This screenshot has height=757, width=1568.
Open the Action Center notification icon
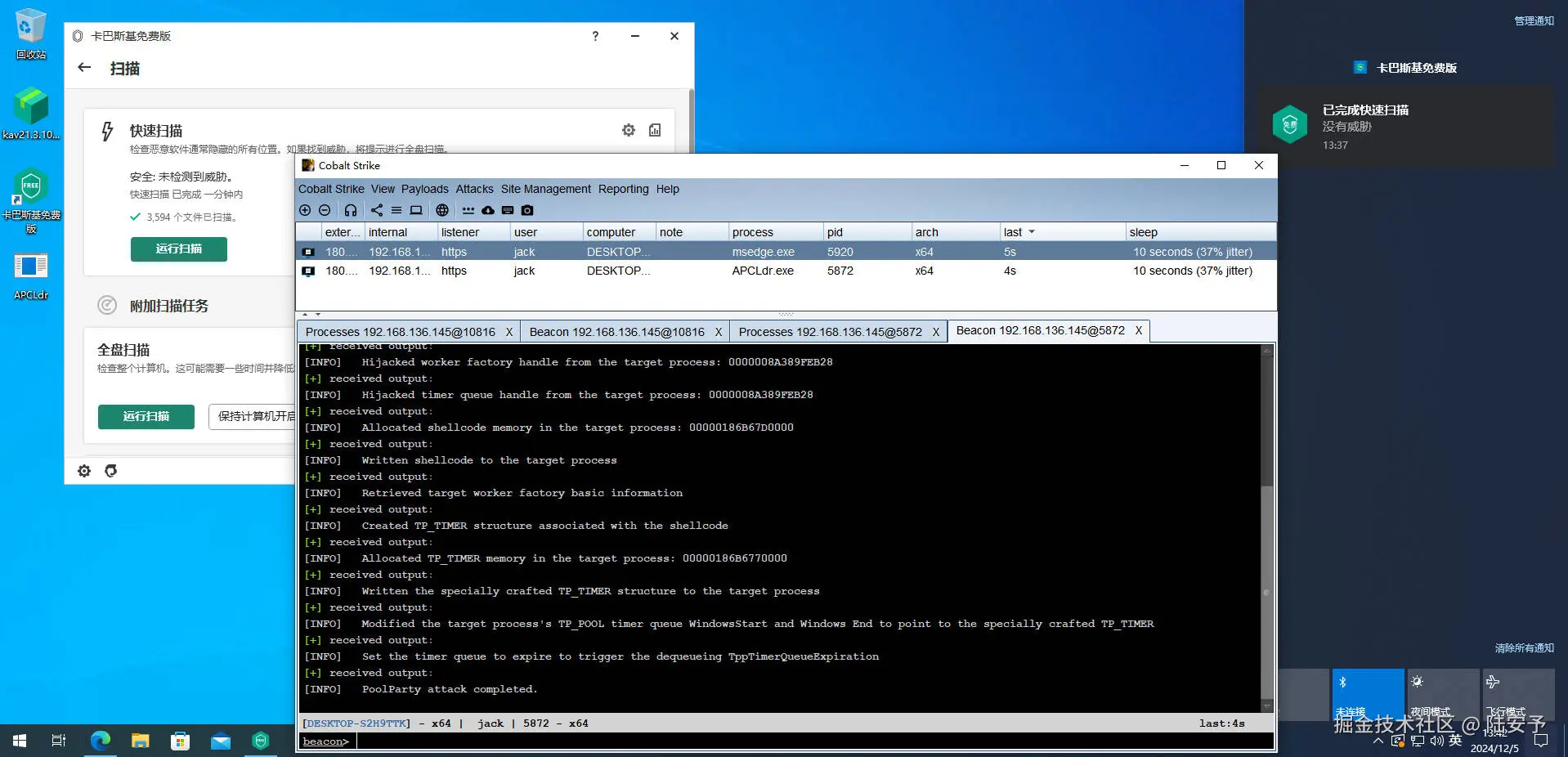[1542, 741]
